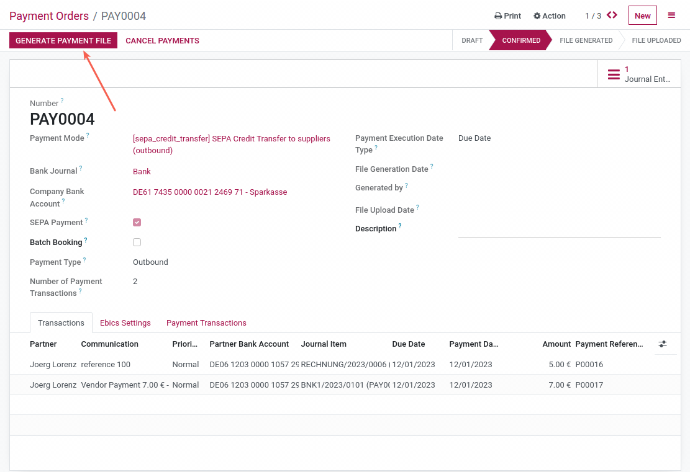Select the File Generated status stage
Image resolution: width=690 pixels, height=472 pixels.
[x=585, y=40]
